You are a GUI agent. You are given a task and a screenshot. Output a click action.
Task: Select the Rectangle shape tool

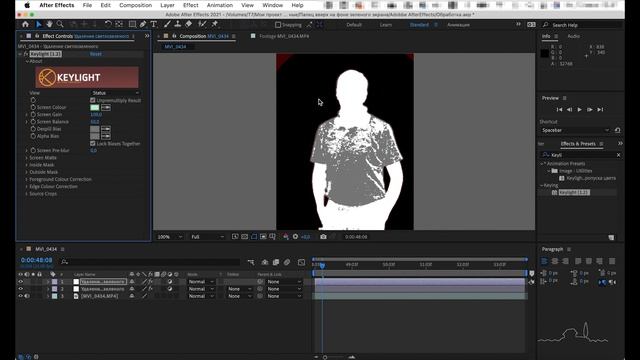[132, 24]
